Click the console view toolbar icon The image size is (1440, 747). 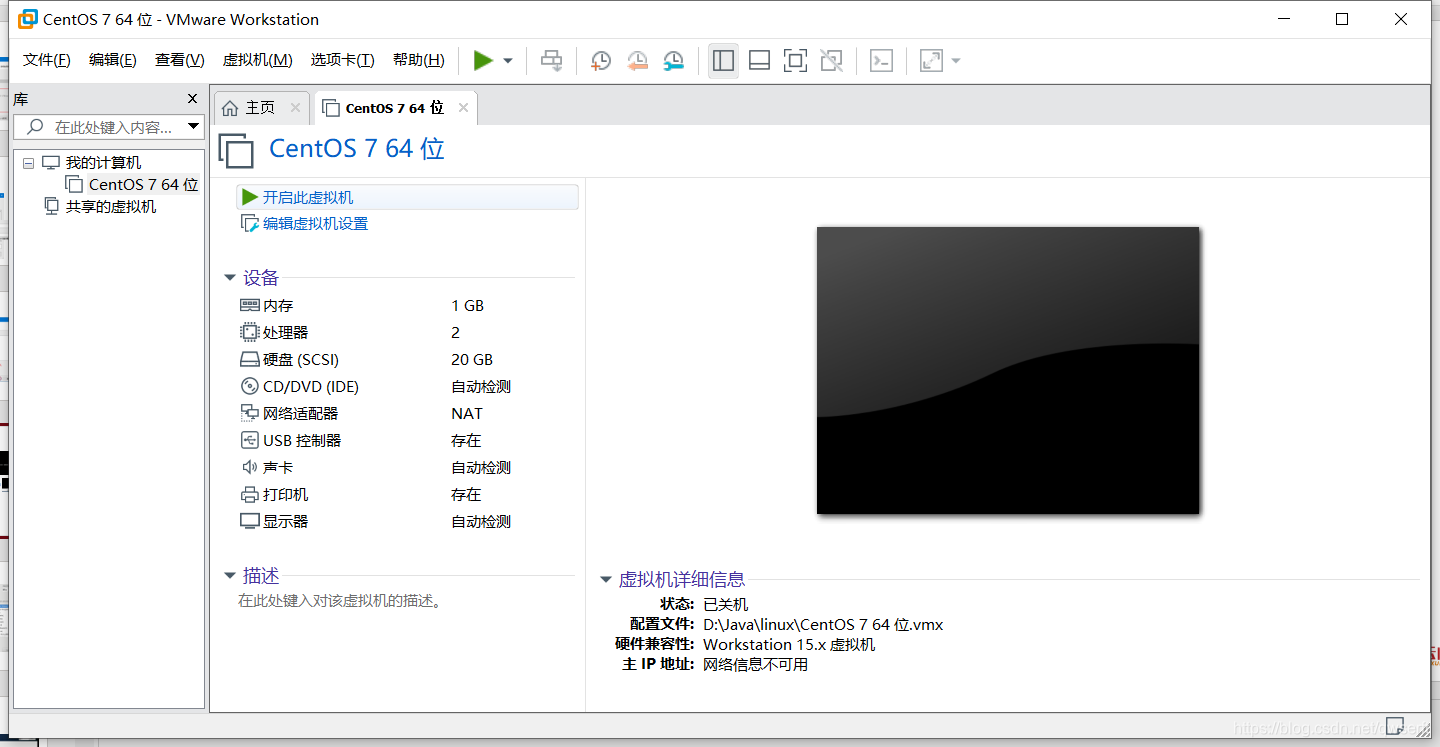click(881, 61)
